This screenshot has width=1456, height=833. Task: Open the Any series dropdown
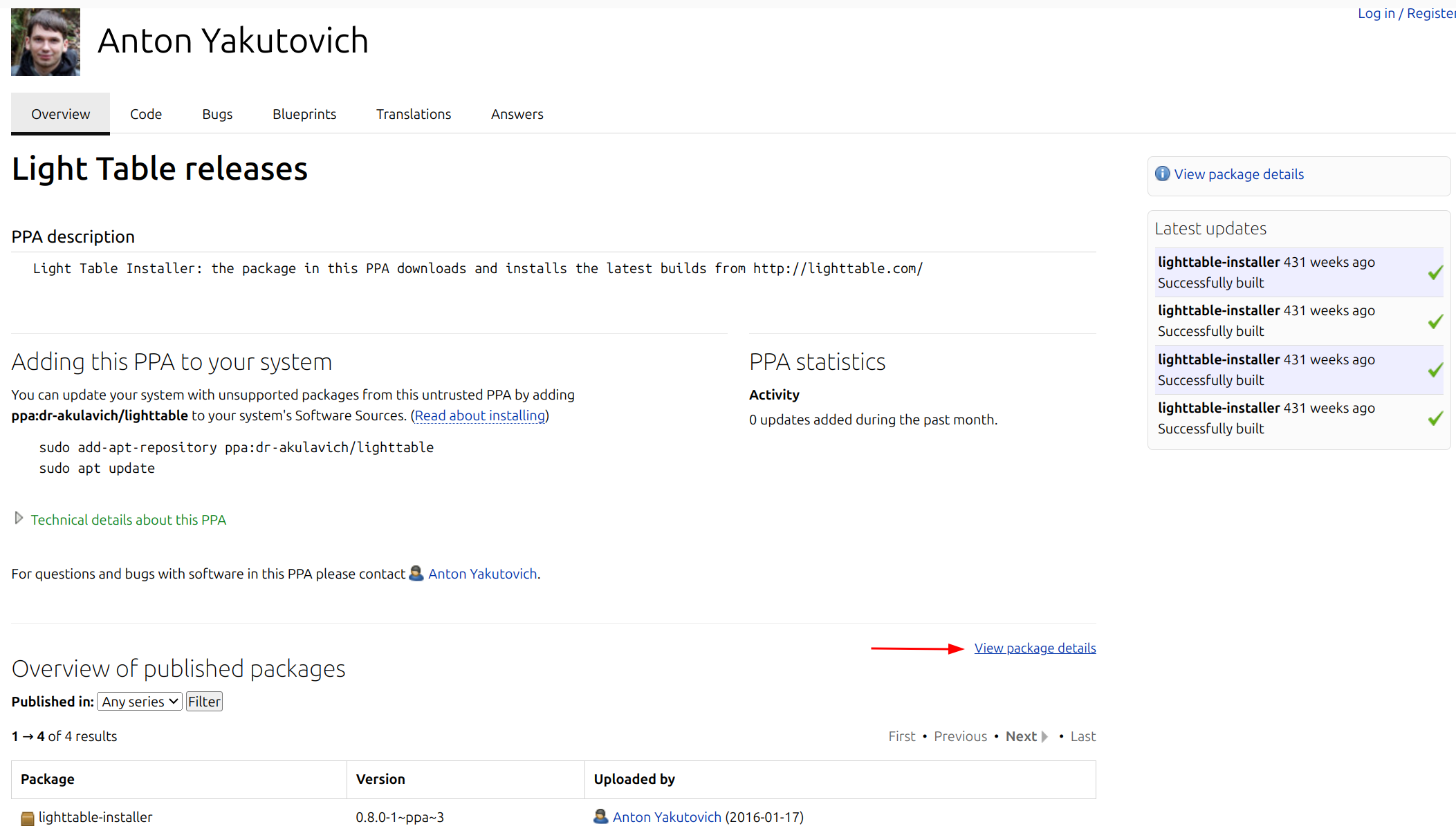click(x=140, y=702)
